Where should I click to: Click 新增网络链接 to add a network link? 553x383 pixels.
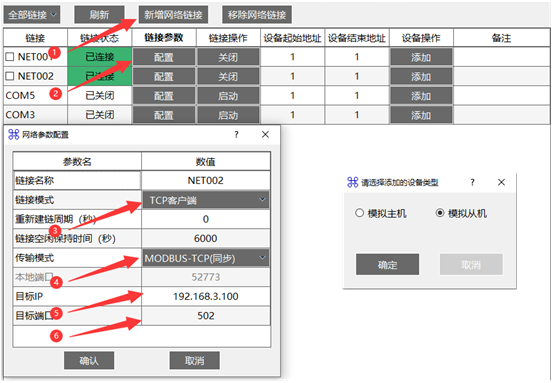click(173, 15)
